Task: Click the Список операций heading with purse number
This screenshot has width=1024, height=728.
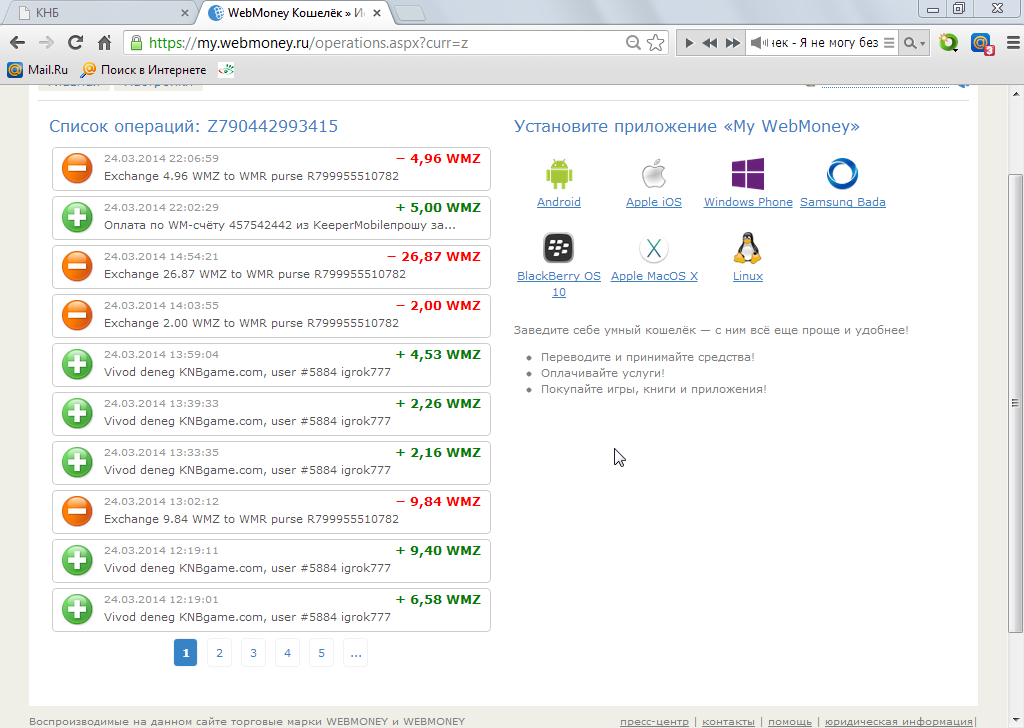Action: (193, 126)
